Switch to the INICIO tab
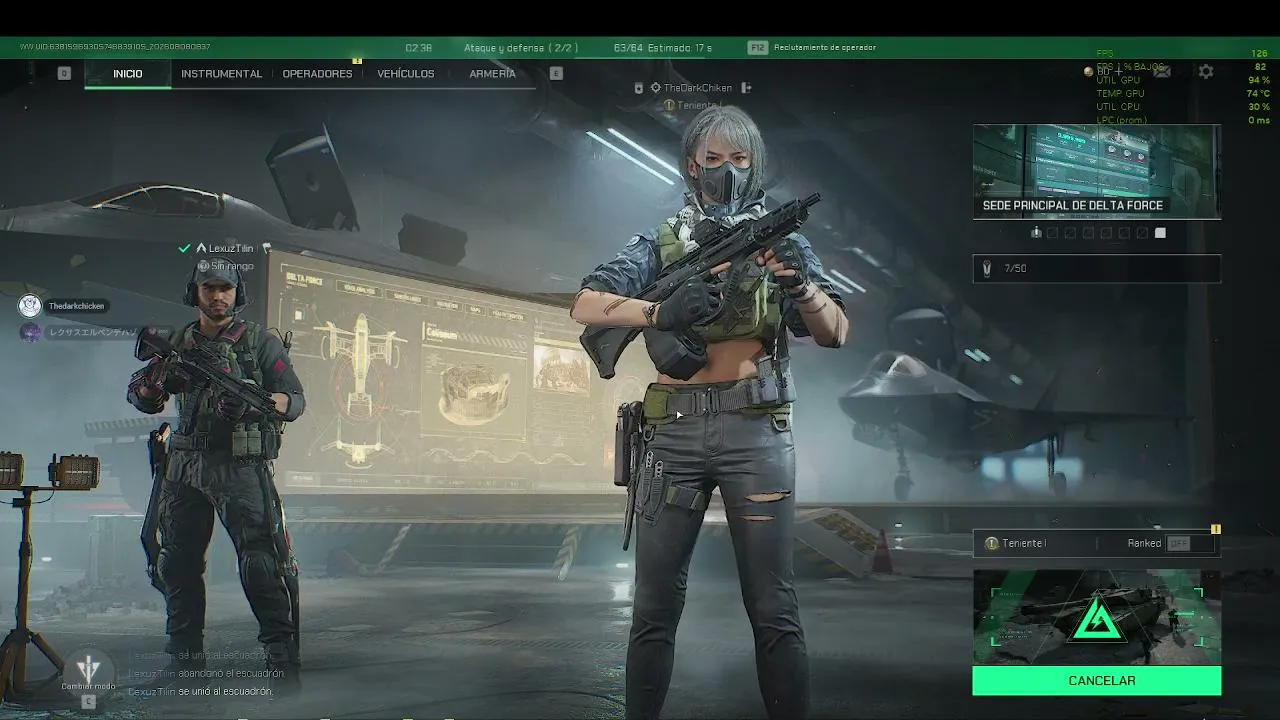Image resolution: width=1280 pixels, height=720 pixels. pyautogui.click(x=128, y=73)
